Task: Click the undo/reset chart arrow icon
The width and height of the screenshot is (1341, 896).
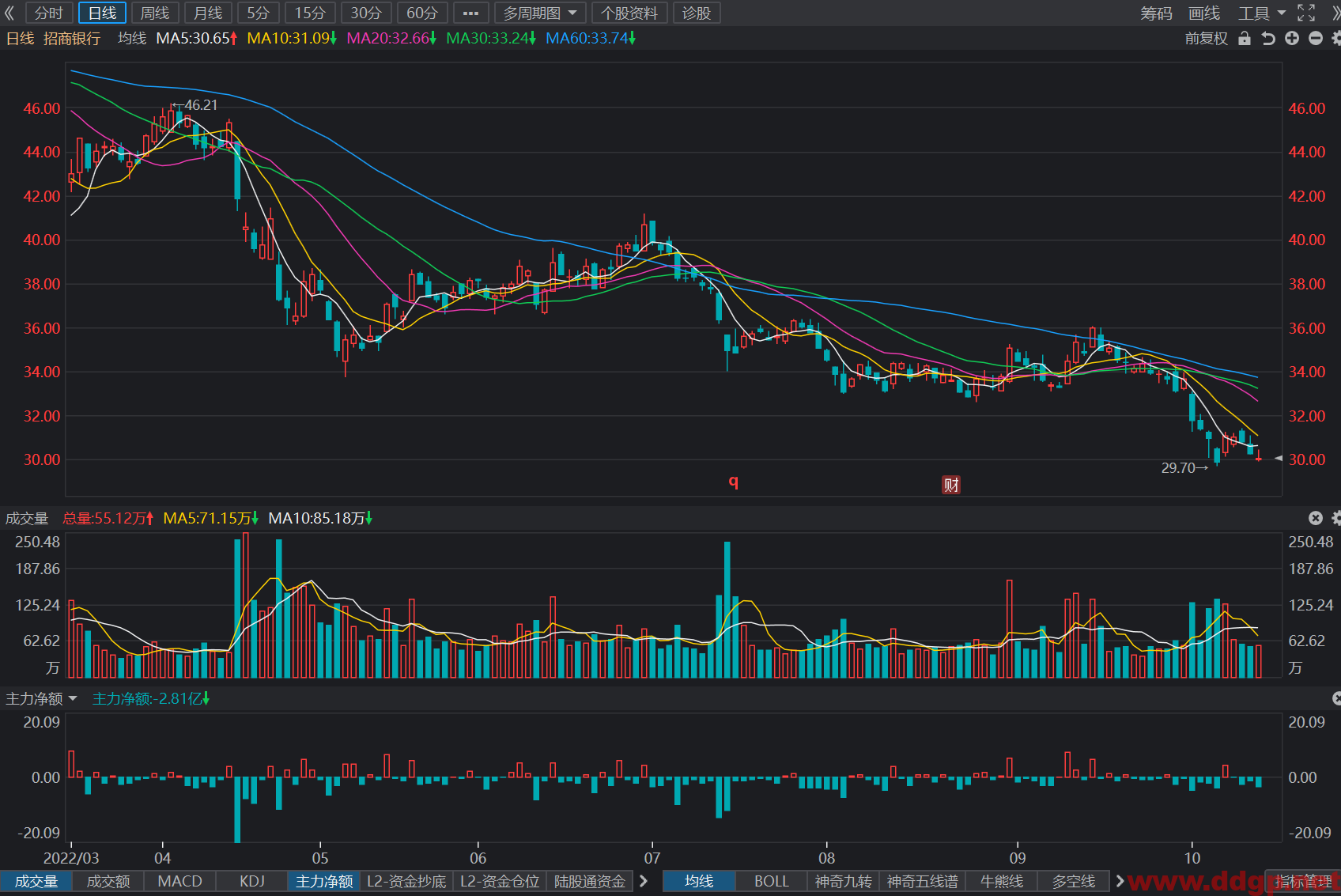Action: [x=1268, y=38]
